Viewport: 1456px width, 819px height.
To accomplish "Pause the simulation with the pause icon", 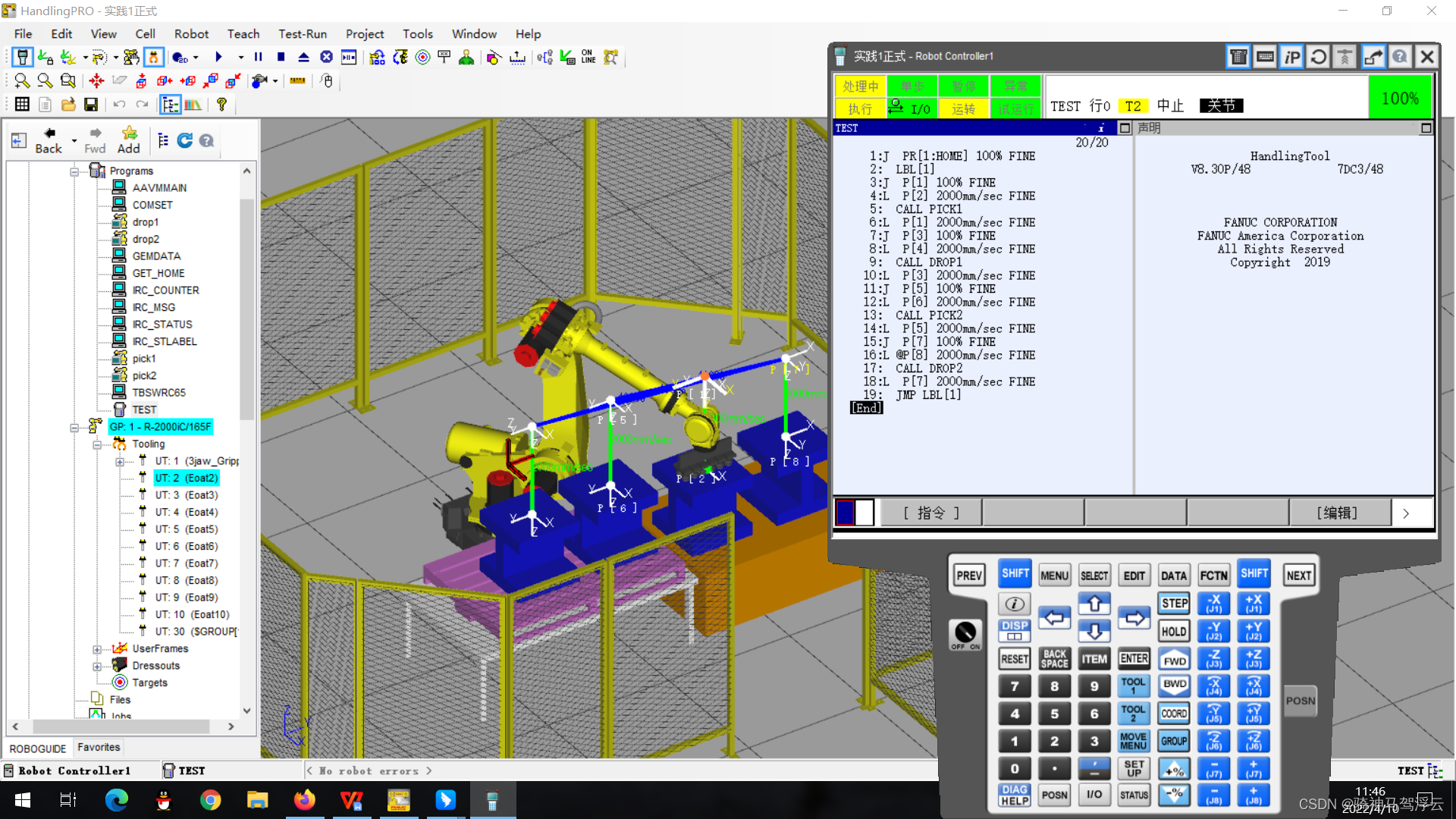I will 258,58.
